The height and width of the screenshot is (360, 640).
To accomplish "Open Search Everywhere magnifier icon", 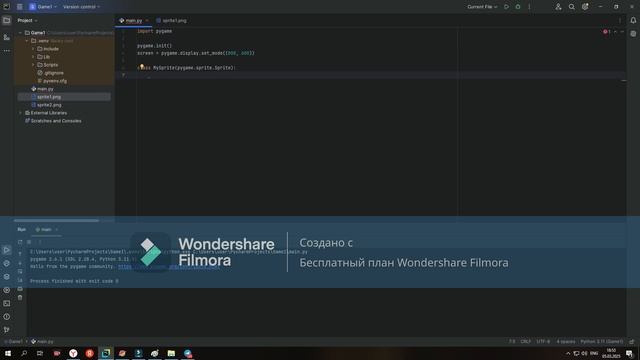I will [x=572, y=7].
